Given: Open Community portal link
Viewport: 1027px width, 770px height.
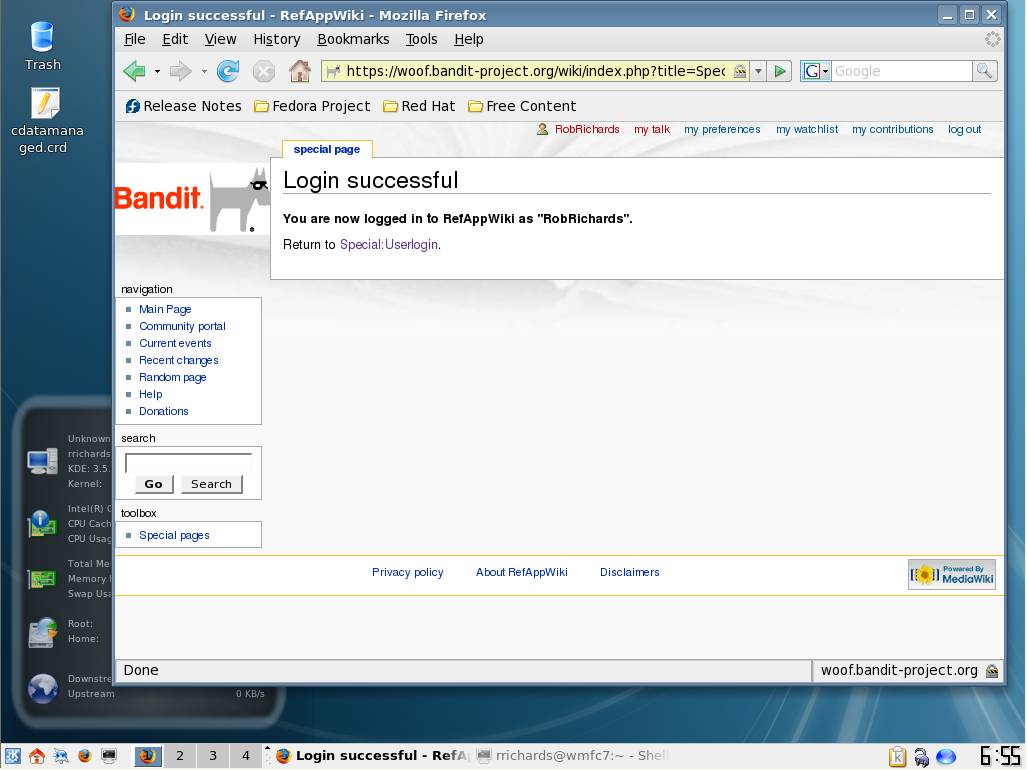Looking at the screenshot, I should 182,326.
